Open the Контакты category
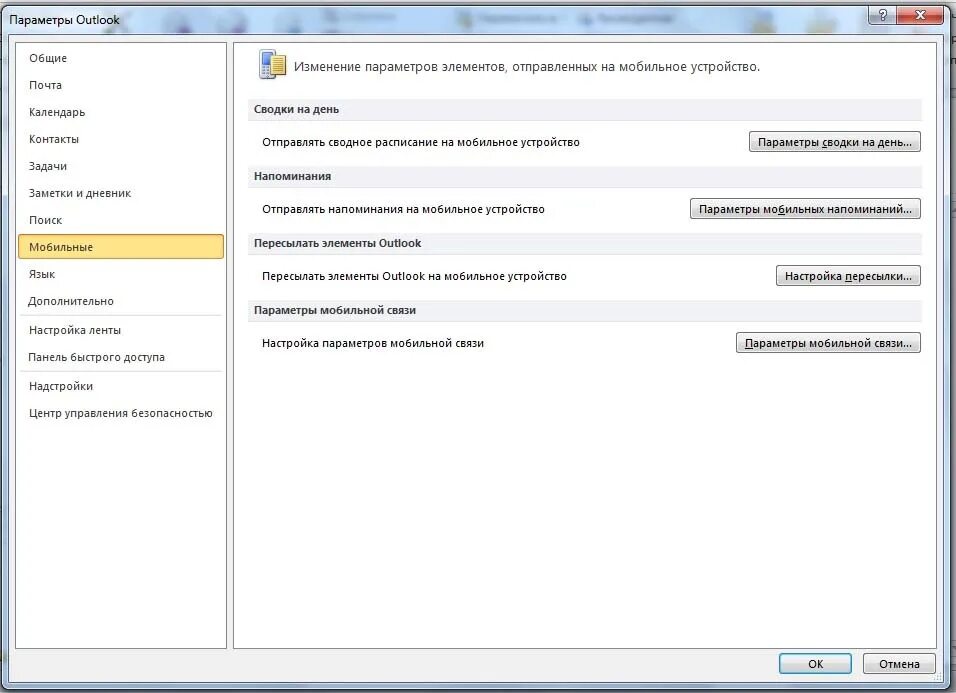This screenshot has width=956, height=693. 121,139
